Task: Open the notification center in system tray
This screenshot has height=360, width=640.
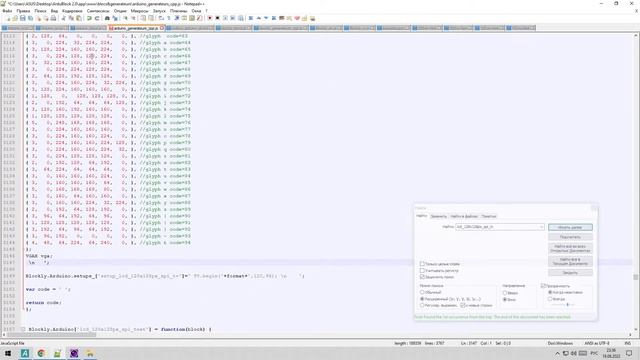Action: [629, 353]
